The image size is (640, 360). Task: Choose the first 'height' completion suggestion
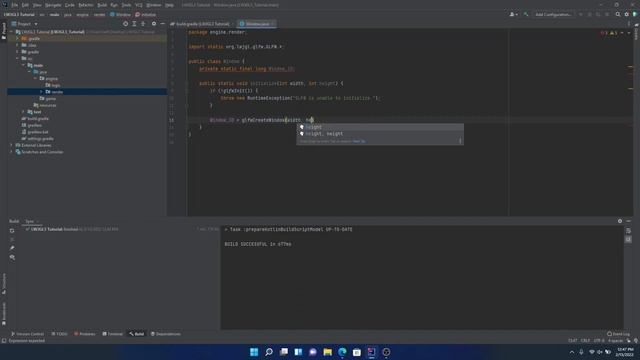[x=380, y=127]
